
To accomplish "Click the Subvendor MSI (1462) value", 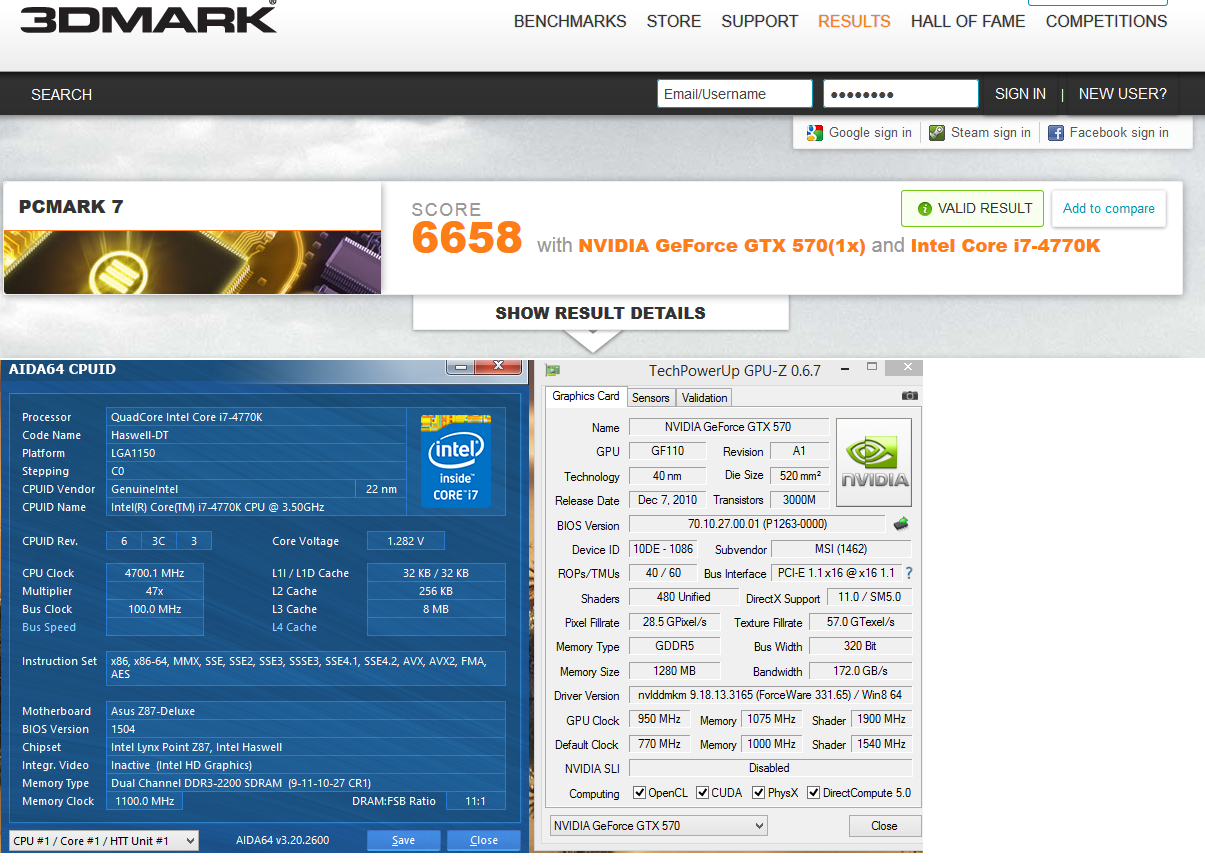I will pyautogui.click(x=841, y=549).
